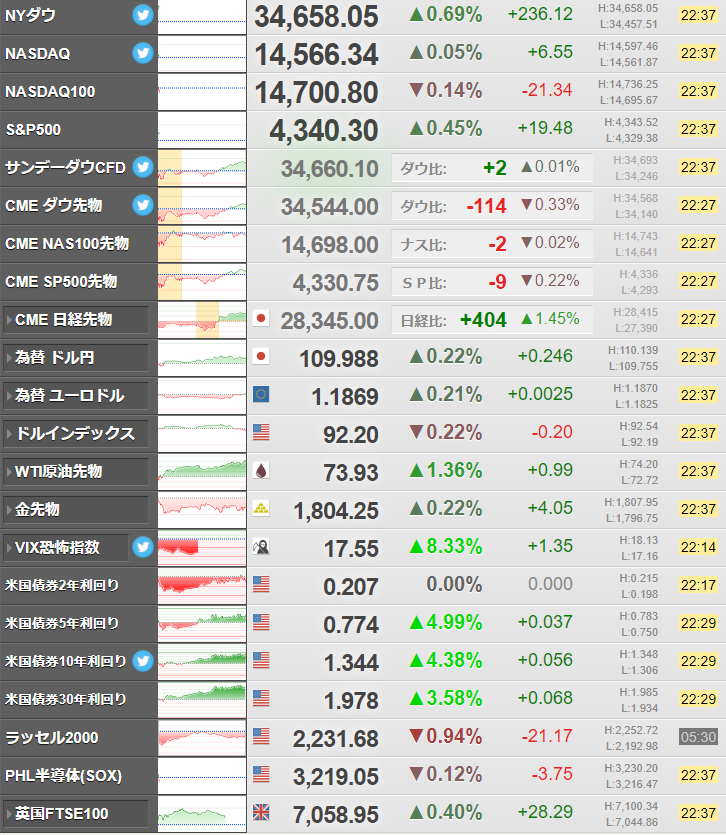Click the 05:30 timestamp on ラッセル2000 row
Screen dimensions: 726x835
(x=698, y=737)
